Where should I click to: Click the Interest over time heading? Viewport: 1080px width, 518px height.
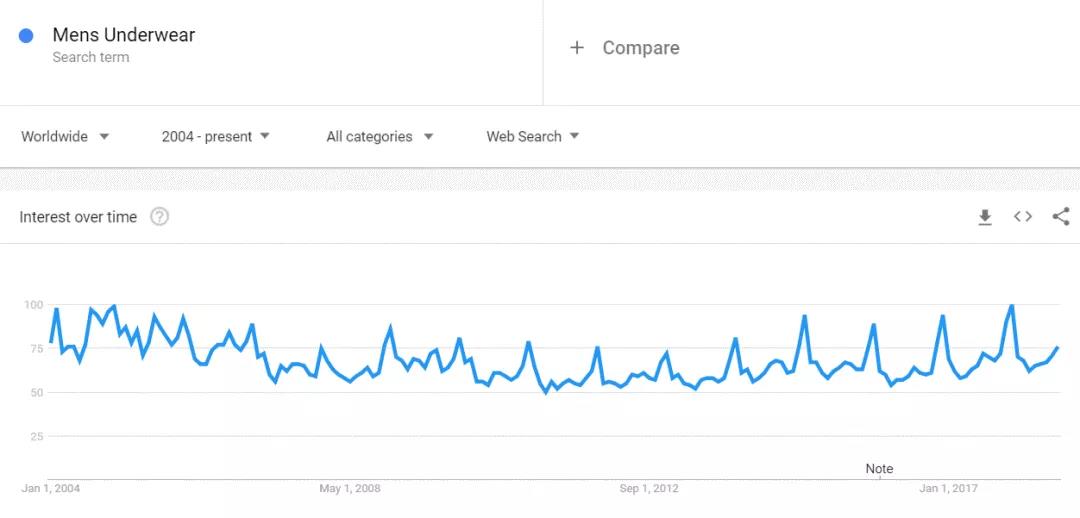pos(78,217)
